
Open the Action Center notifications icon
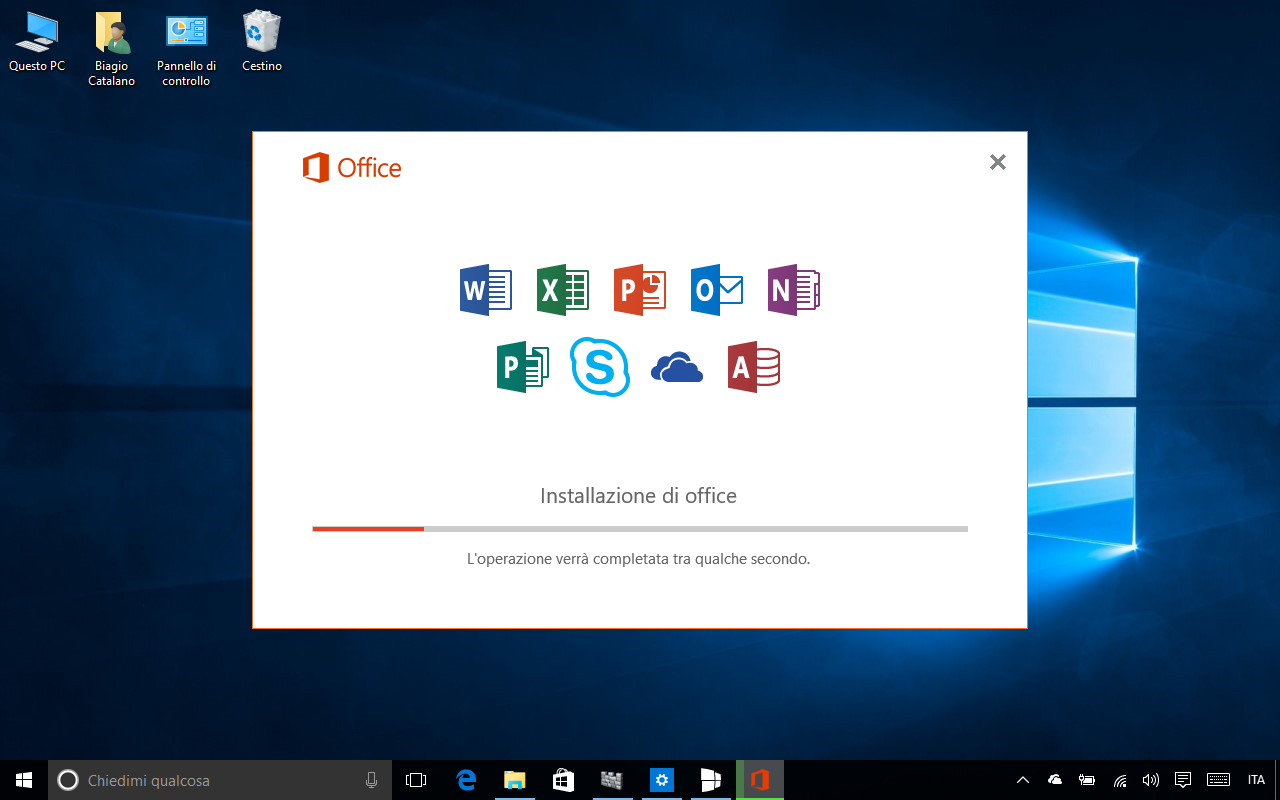[x=1183, y=780]
